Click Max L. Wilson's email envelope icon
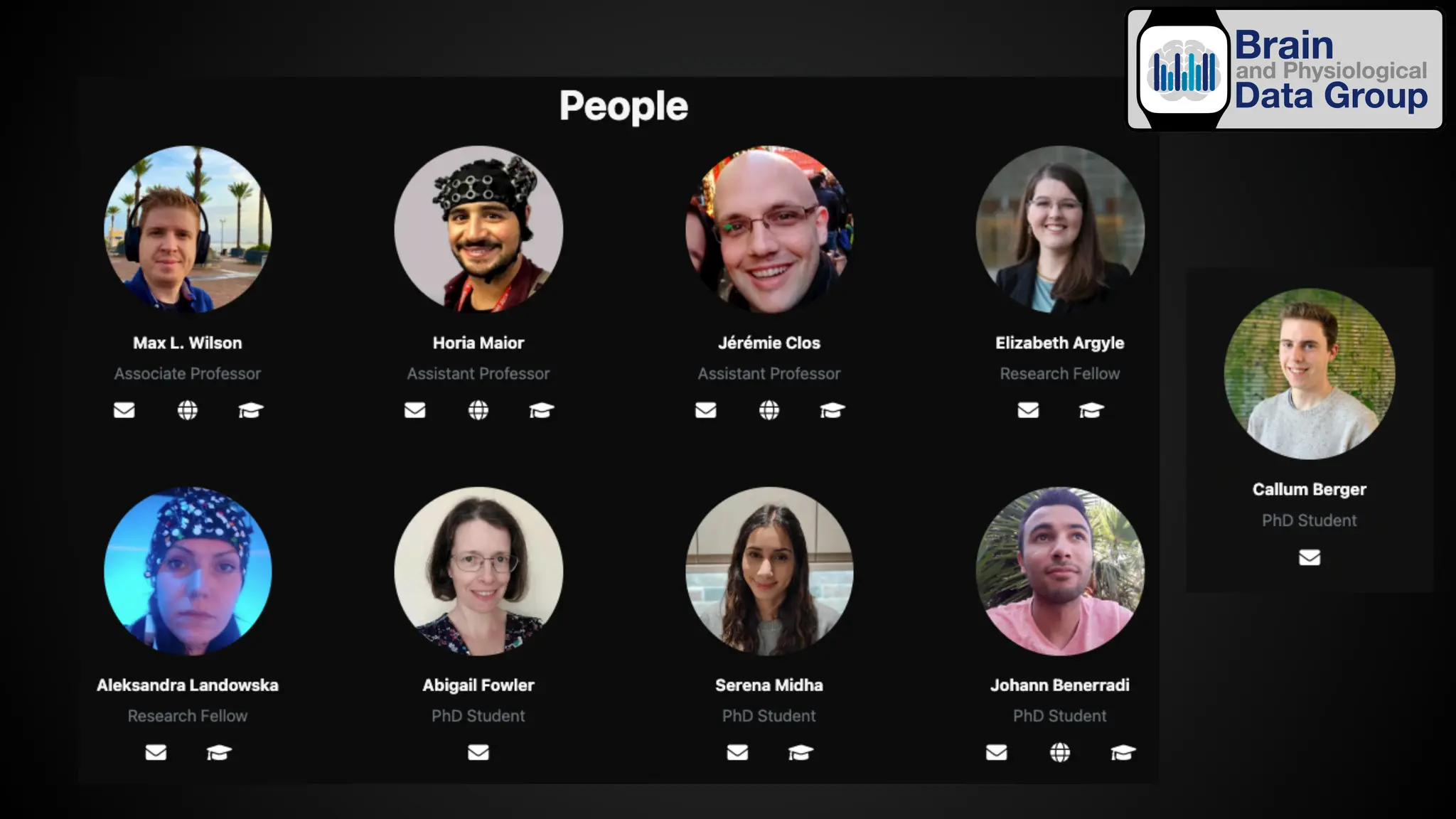 (124, 410)
